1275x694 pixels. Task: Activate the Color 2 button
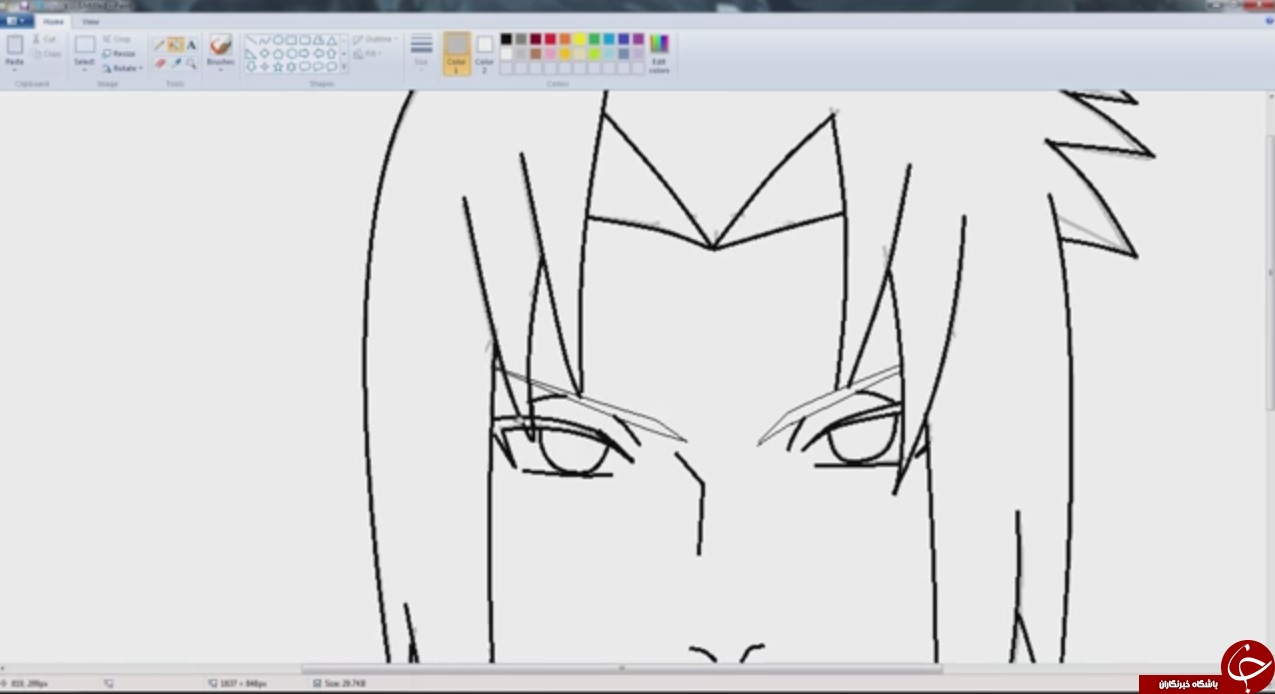[x=485, y=54]
